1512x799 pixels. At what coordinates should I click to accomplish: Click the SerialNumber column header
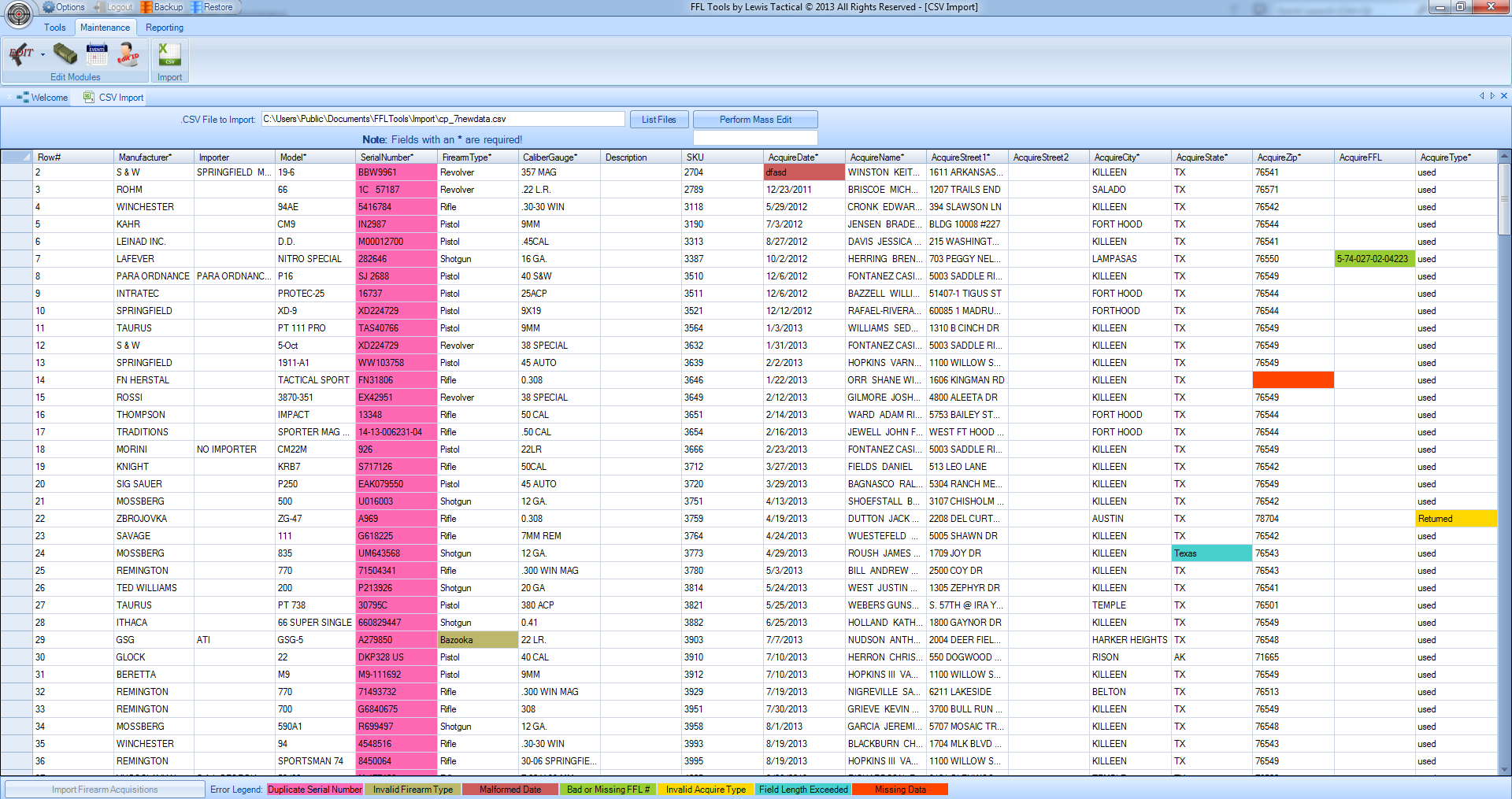click(x=396, y=157)
